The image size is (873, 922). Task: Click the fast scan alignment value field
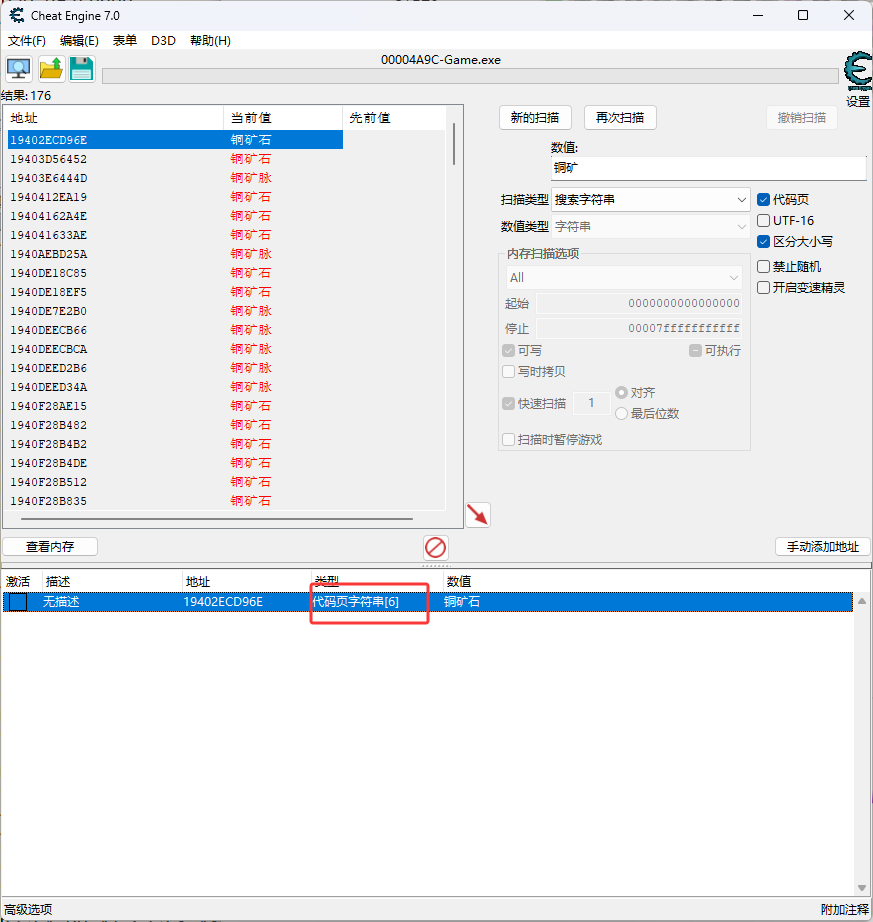pos(591,403)
